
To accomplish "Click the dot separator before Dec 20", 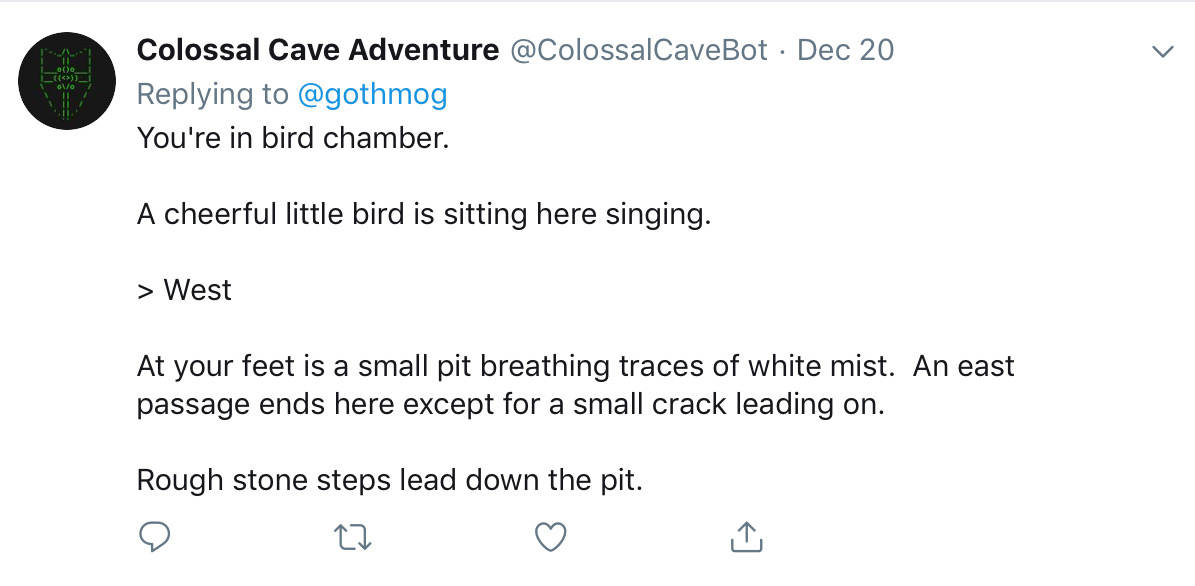I will pyautogui.click(x=783, y=52).
